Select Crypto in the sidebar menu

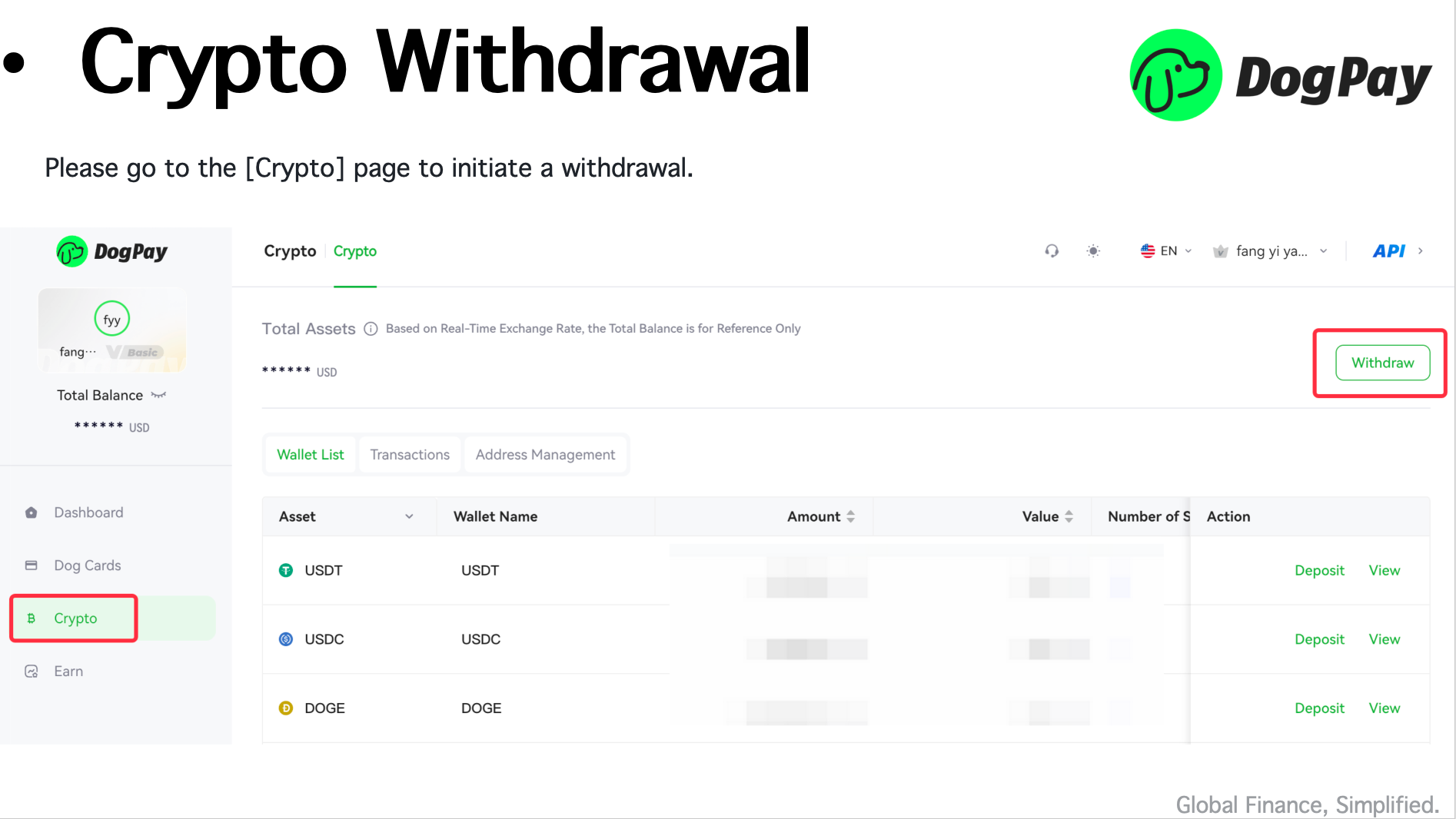75,618
